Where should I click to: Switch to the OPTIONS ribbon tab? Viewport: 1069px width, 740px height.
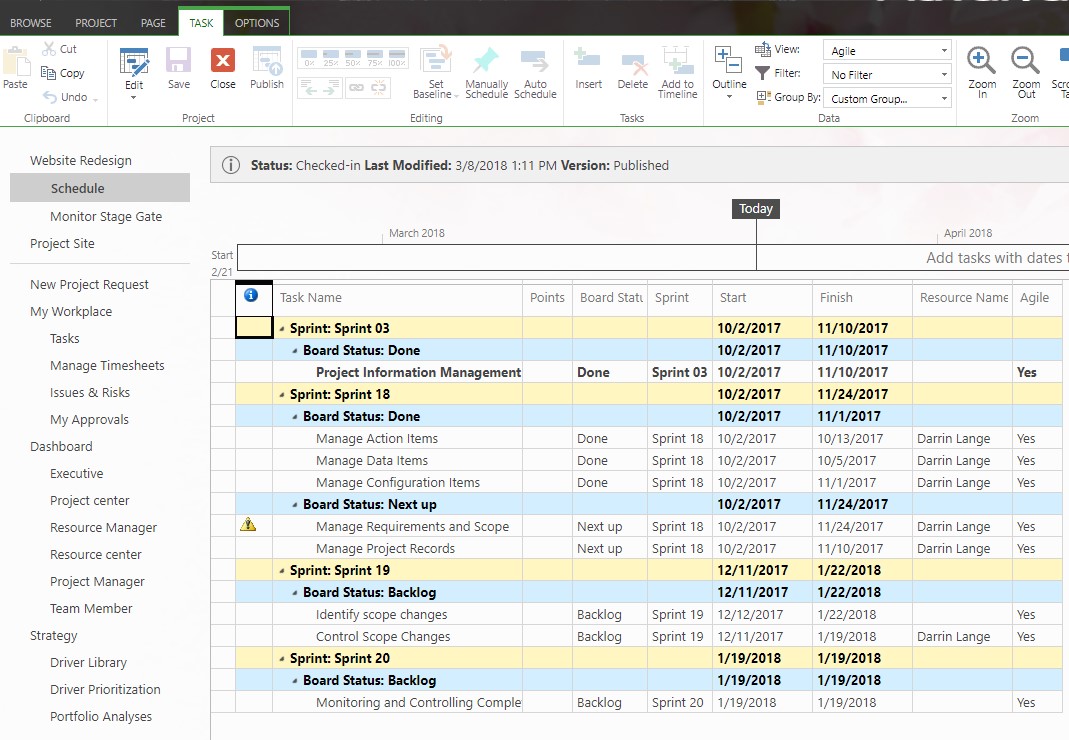(257, 23)
